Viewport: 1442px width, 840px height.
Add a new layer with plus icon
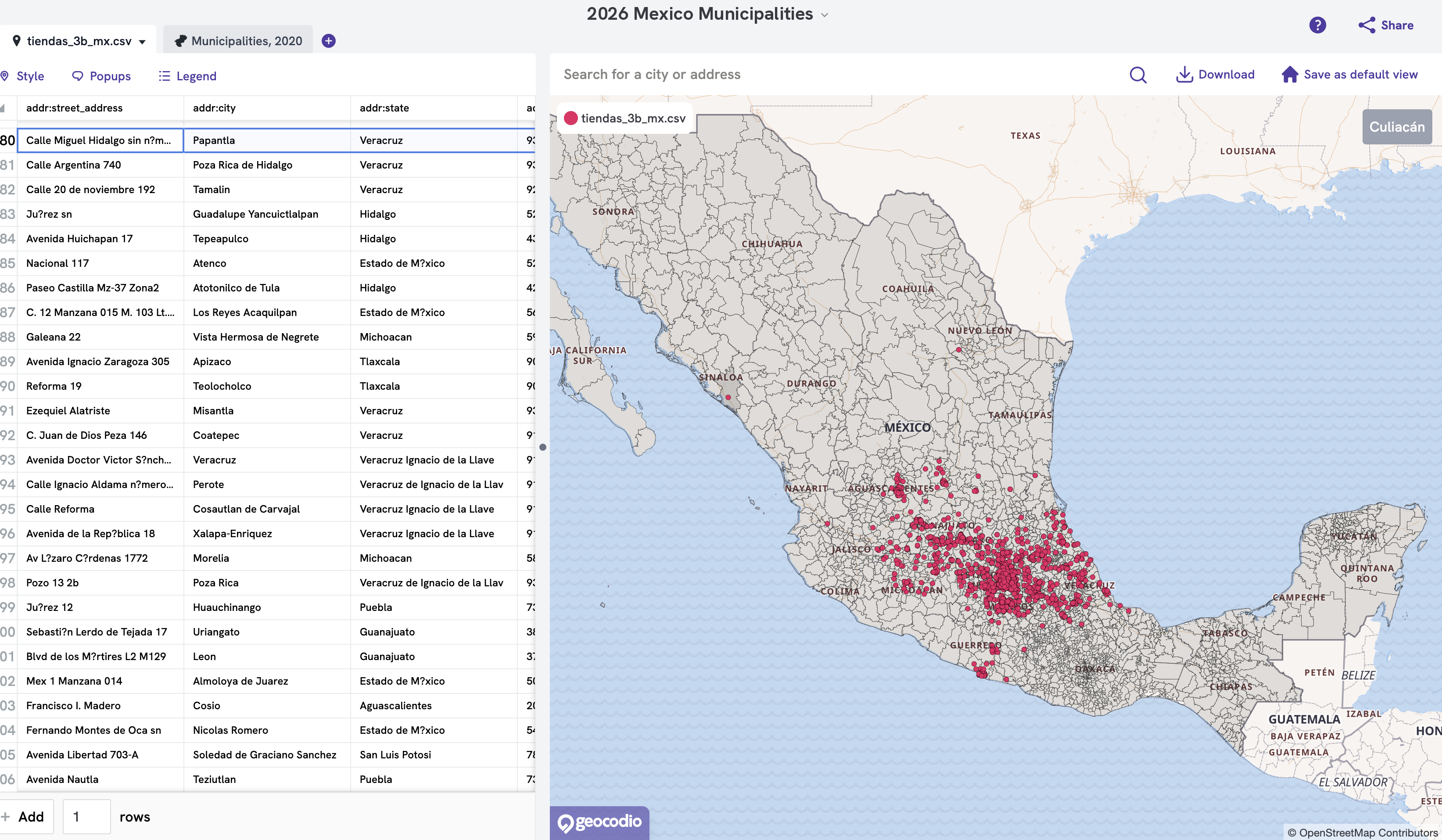pyautogui.click(x=328, y=41)
